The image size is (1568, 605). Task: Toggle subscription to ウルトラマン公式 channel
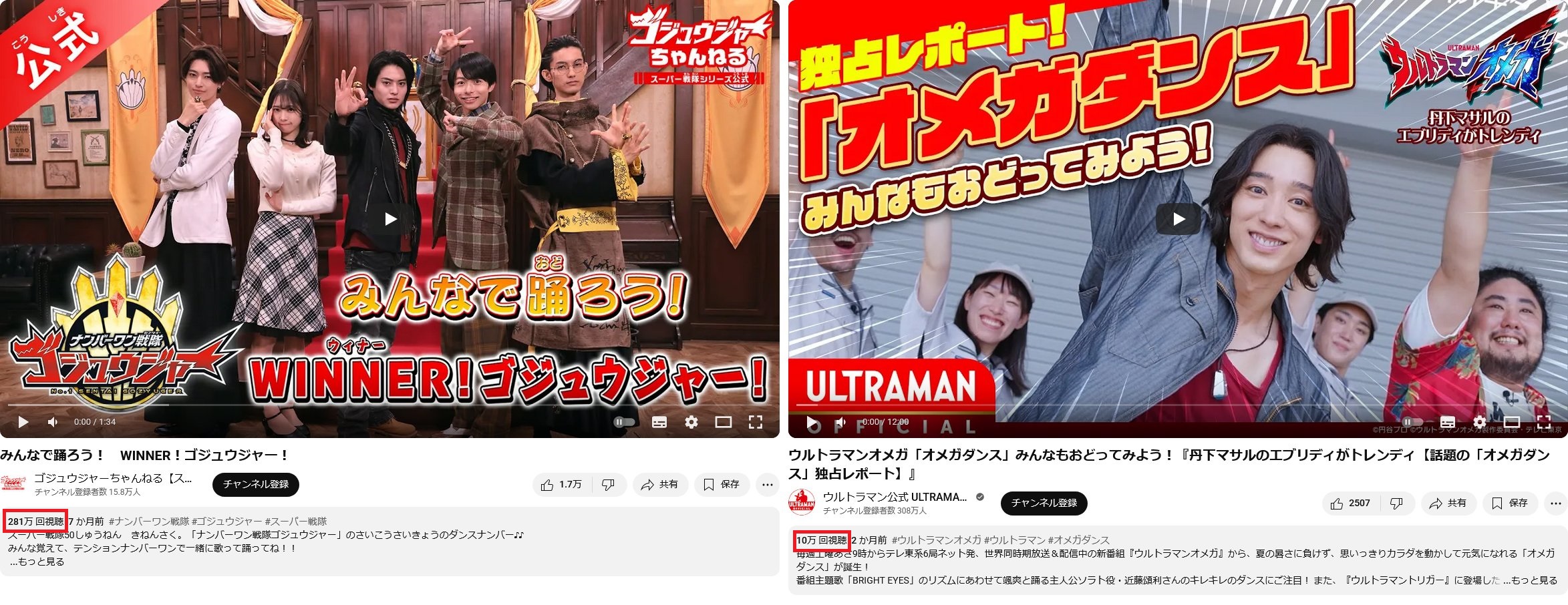(1044, 503)
